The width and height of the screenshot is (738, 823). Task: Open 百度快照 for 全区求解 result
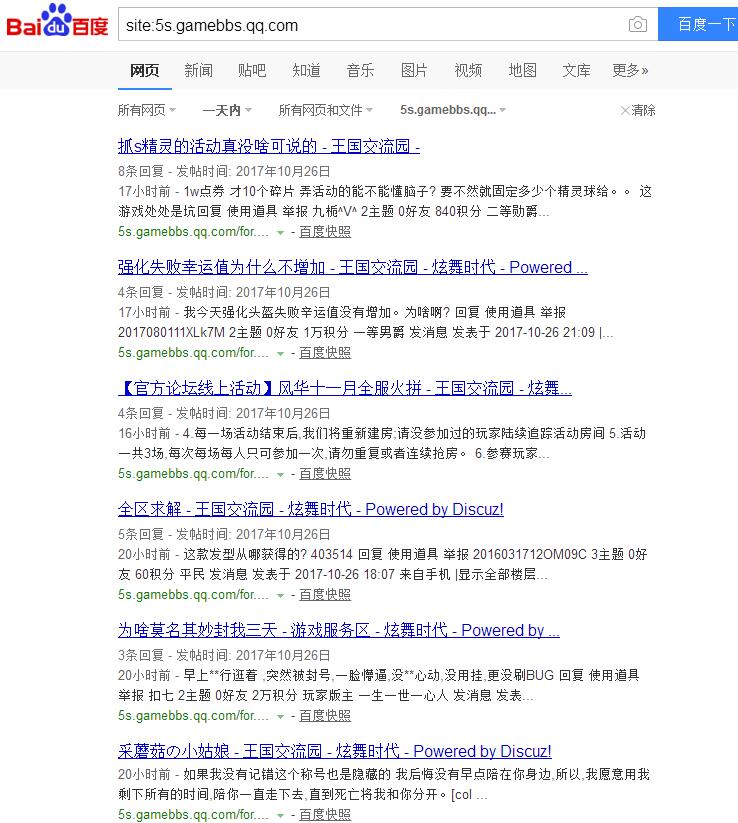point(325,595)
